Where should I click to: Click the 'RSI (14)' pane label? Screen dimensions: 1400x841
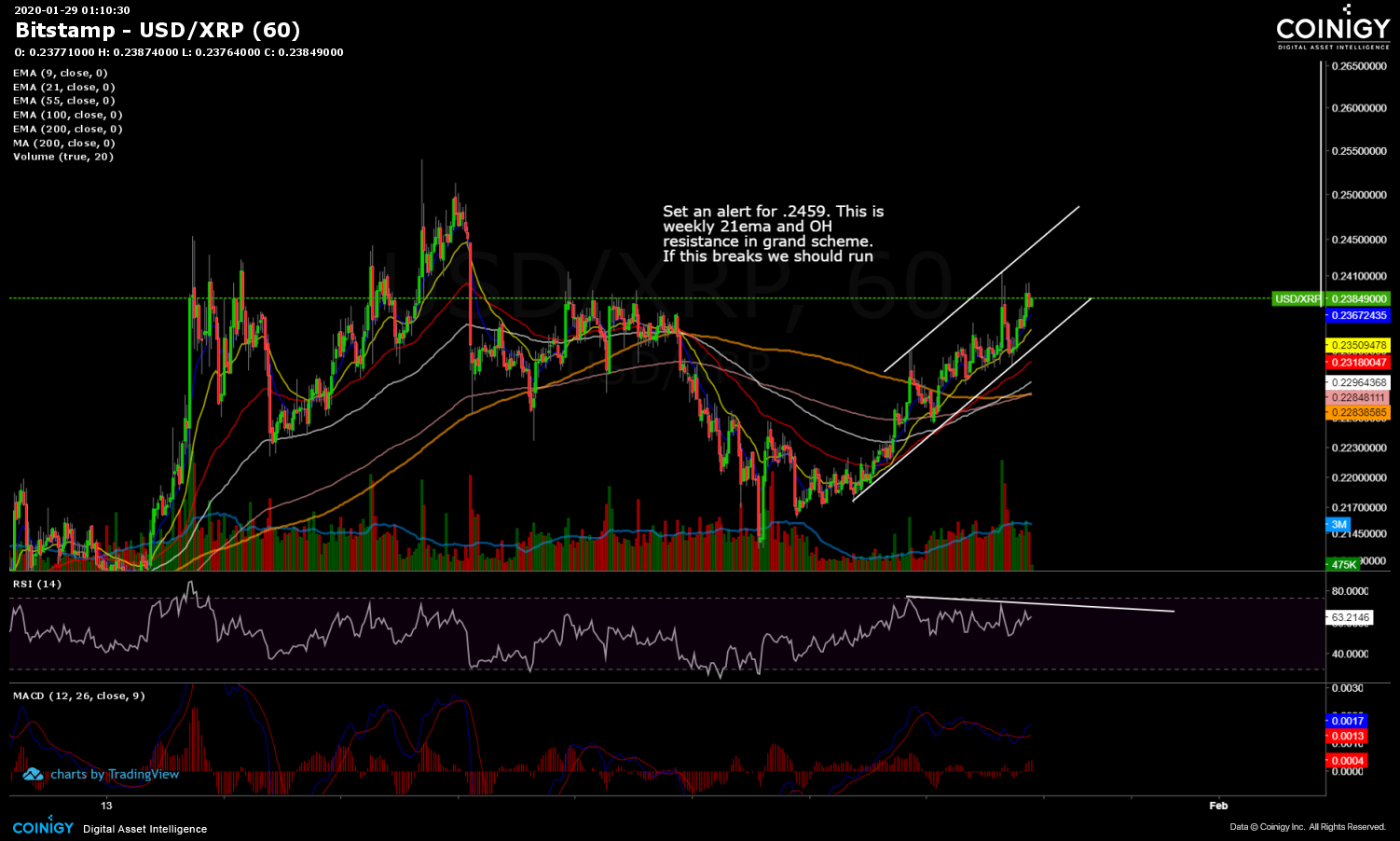pos(37,584)
